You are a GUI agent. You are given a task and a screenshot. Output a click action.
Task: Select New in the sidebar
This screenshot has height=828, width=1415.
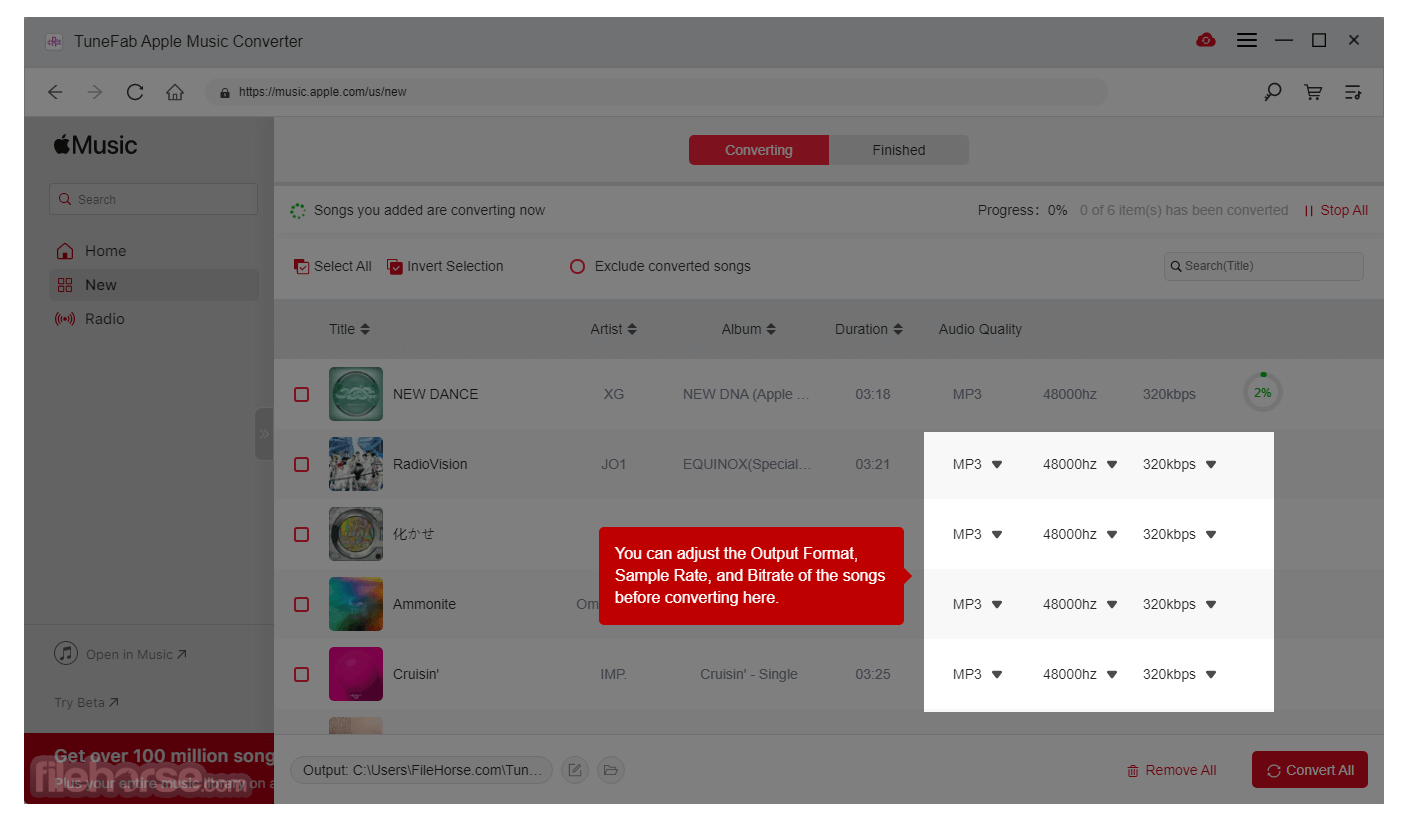(x=154, y=285)
